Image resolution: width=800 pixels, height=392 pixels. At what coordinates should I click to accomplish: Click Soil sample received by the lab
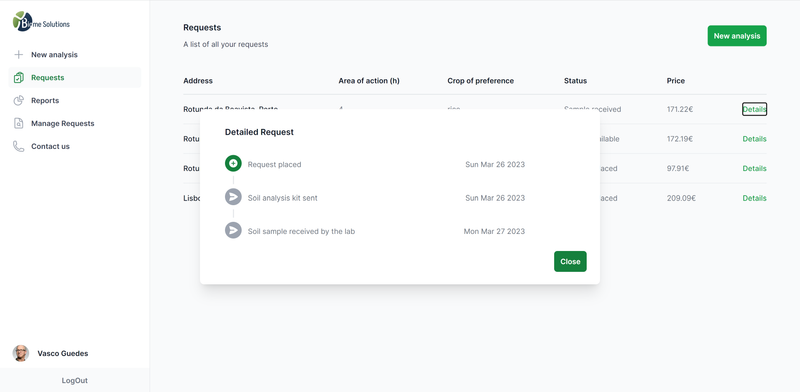pyautogui.click(x=301, y=231)
